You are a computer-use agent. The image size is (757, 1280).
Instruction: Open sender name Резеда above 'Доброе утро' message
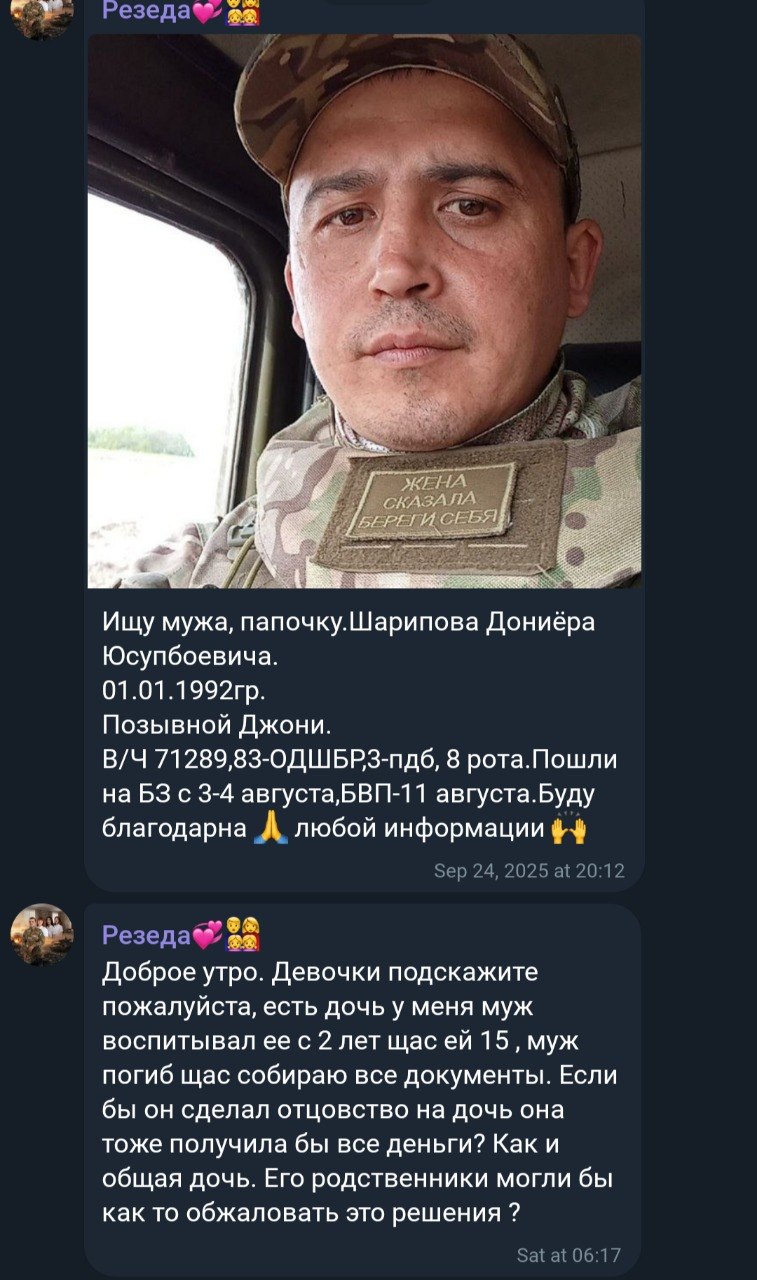tap(146, 935)
